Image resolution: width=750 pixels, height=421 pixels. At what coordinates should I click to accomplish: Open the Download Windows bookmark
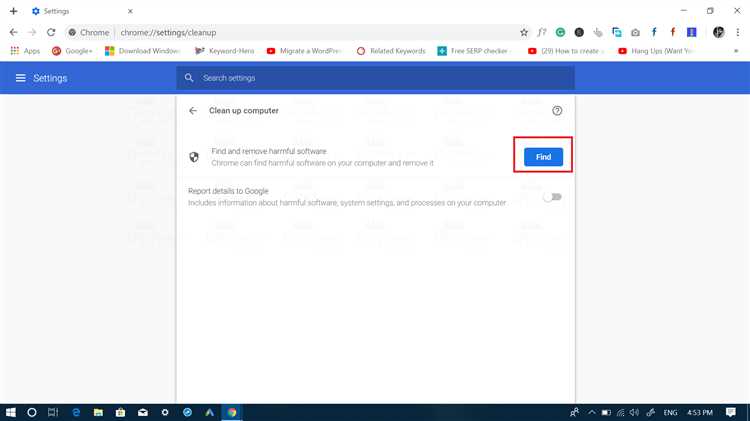(x=143, y=51)
